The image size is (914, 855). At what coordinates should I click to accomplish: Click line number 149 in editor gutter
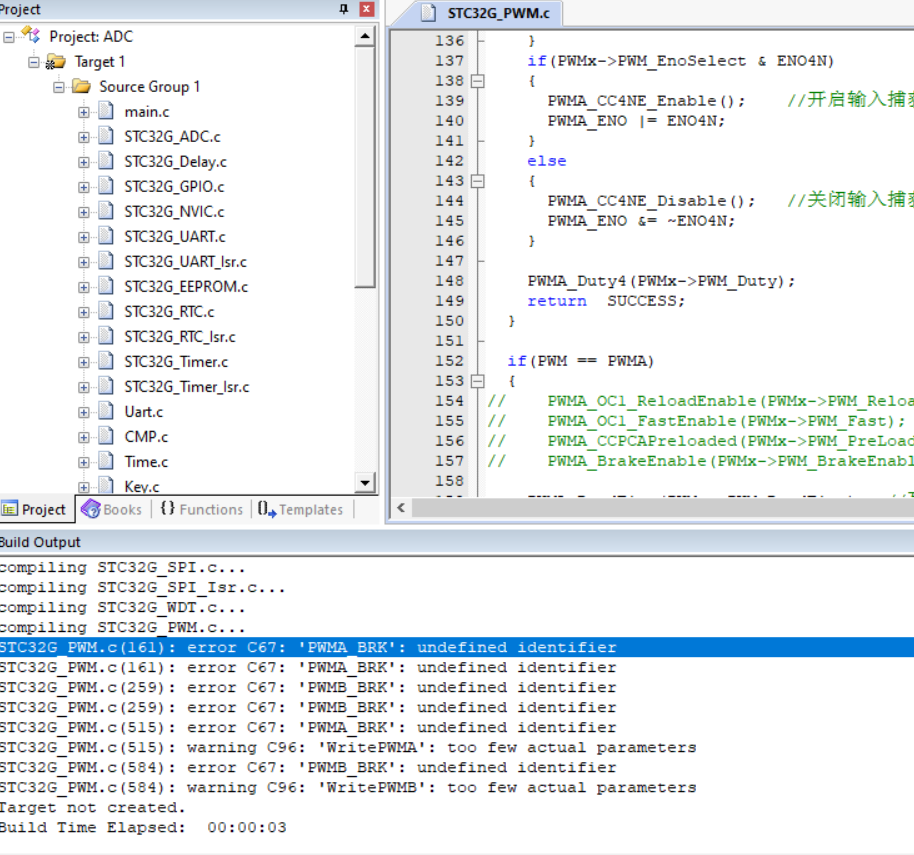(449, 301)
